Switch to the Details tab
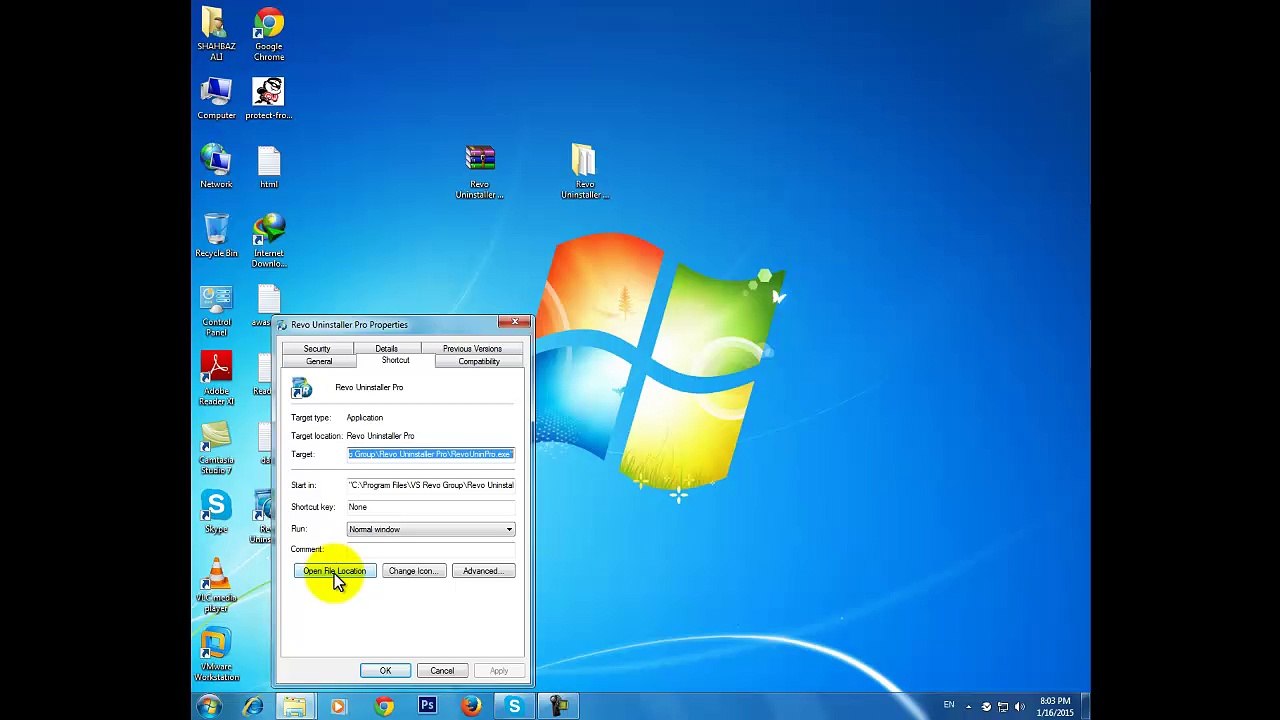This screenshot has width=1280, height=720. (x=386, y=348)
